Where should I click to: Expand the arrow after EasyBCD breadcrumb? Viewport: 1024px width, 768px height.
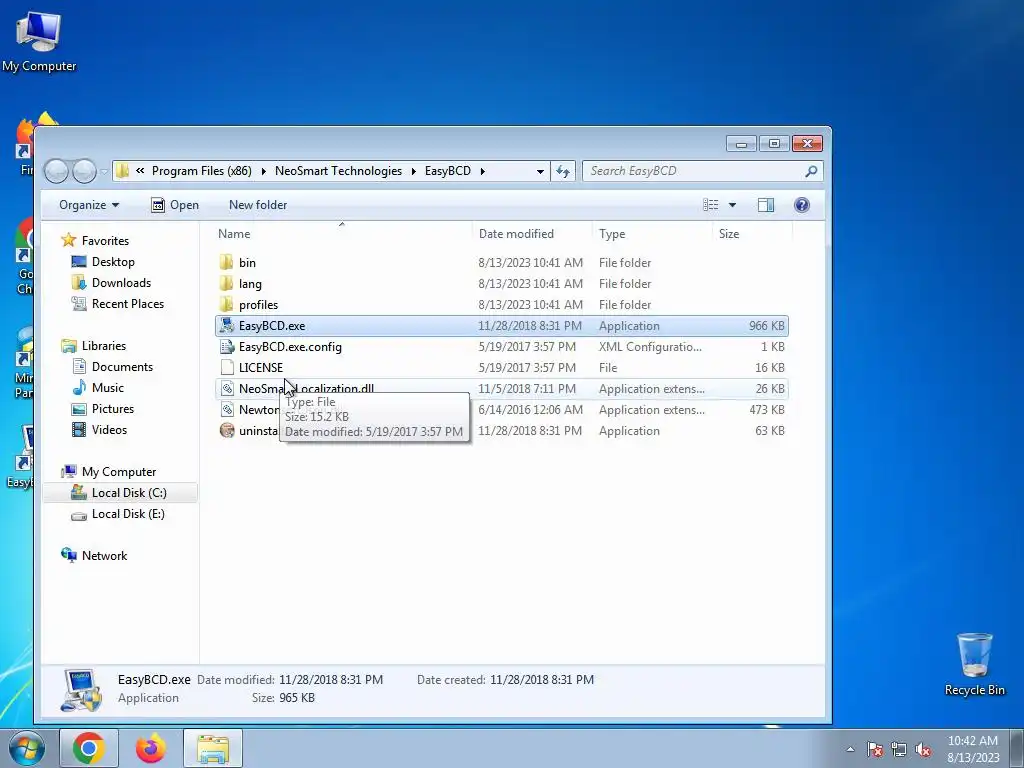point(483,171)
